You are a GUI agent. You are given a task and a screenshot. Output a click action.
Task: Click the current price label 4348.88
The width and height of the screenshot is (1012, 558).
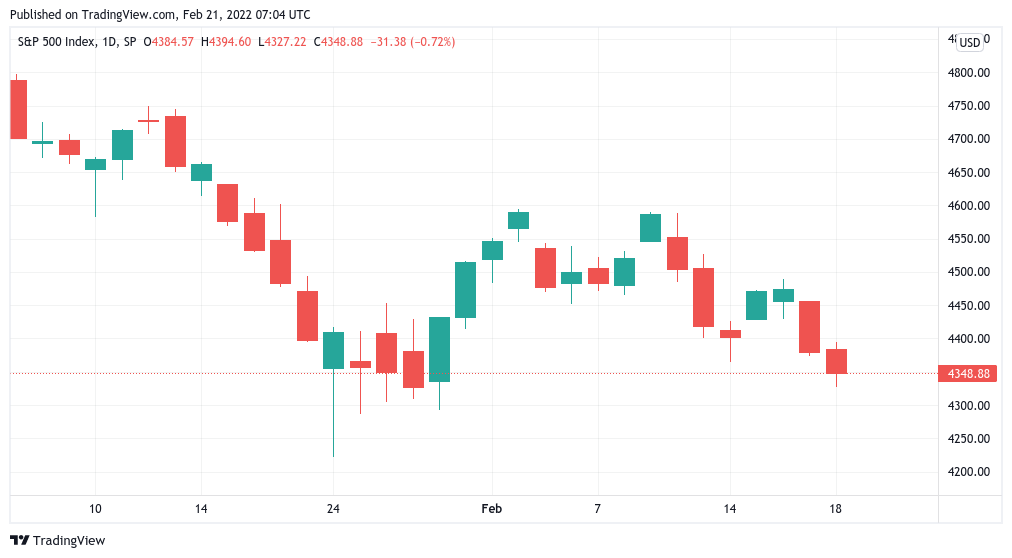[968, 374]
